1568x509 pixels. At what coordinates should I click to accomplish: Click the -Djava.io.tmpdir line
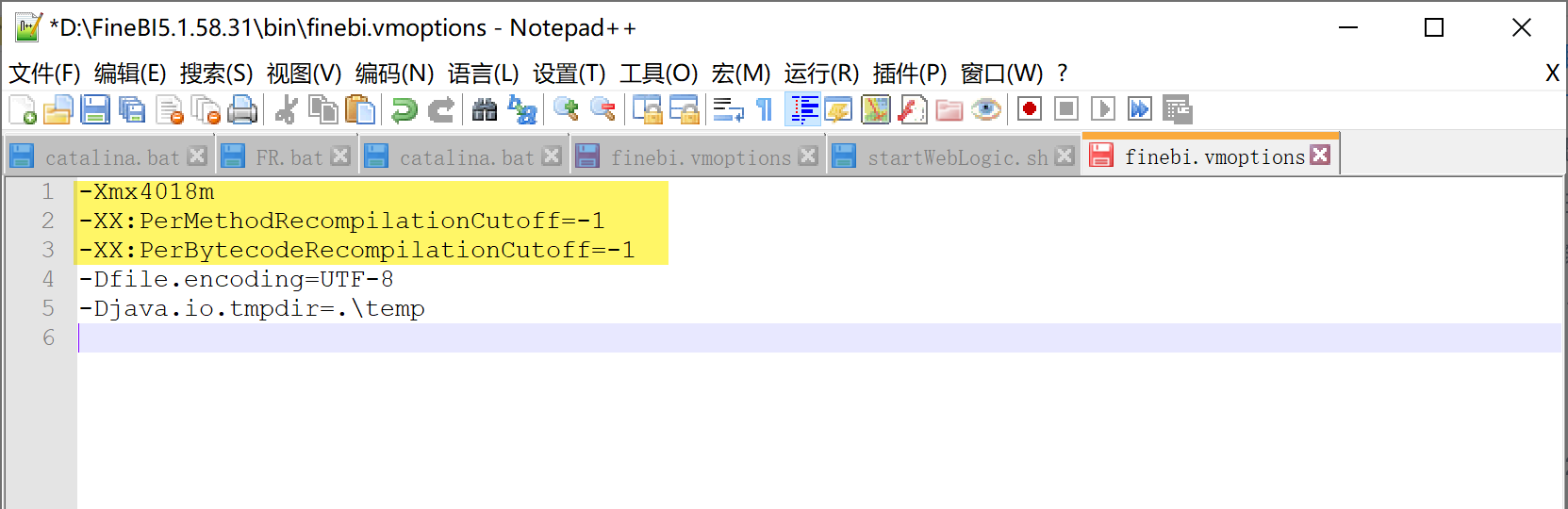252,308
